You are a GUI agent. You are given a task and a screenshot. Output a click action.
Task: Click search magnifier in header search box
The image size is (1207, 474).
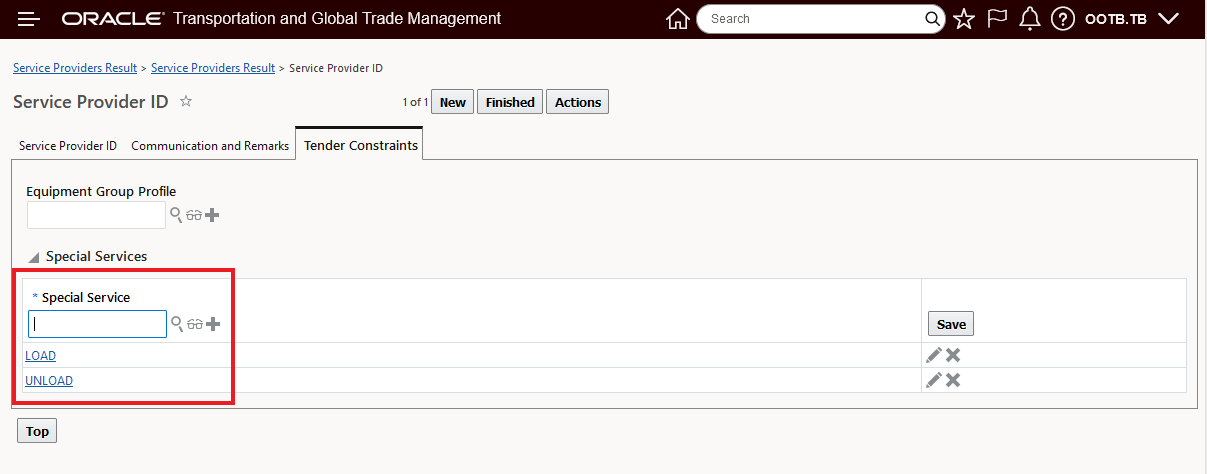click(932, 19)
